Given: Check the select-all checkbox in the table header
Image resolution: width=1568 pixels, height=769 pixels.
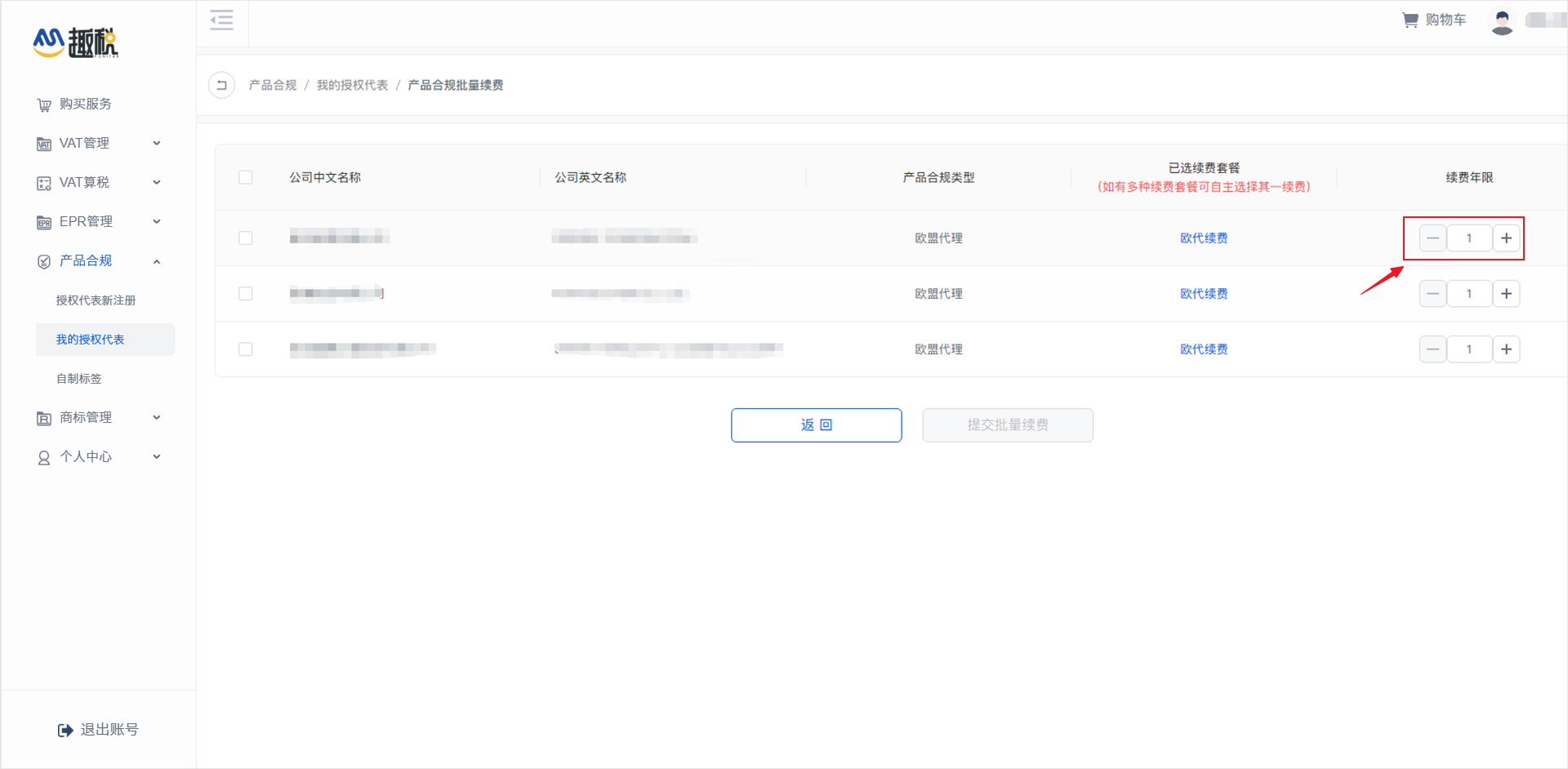Looking at the screenshot, I should click(245, 176).
